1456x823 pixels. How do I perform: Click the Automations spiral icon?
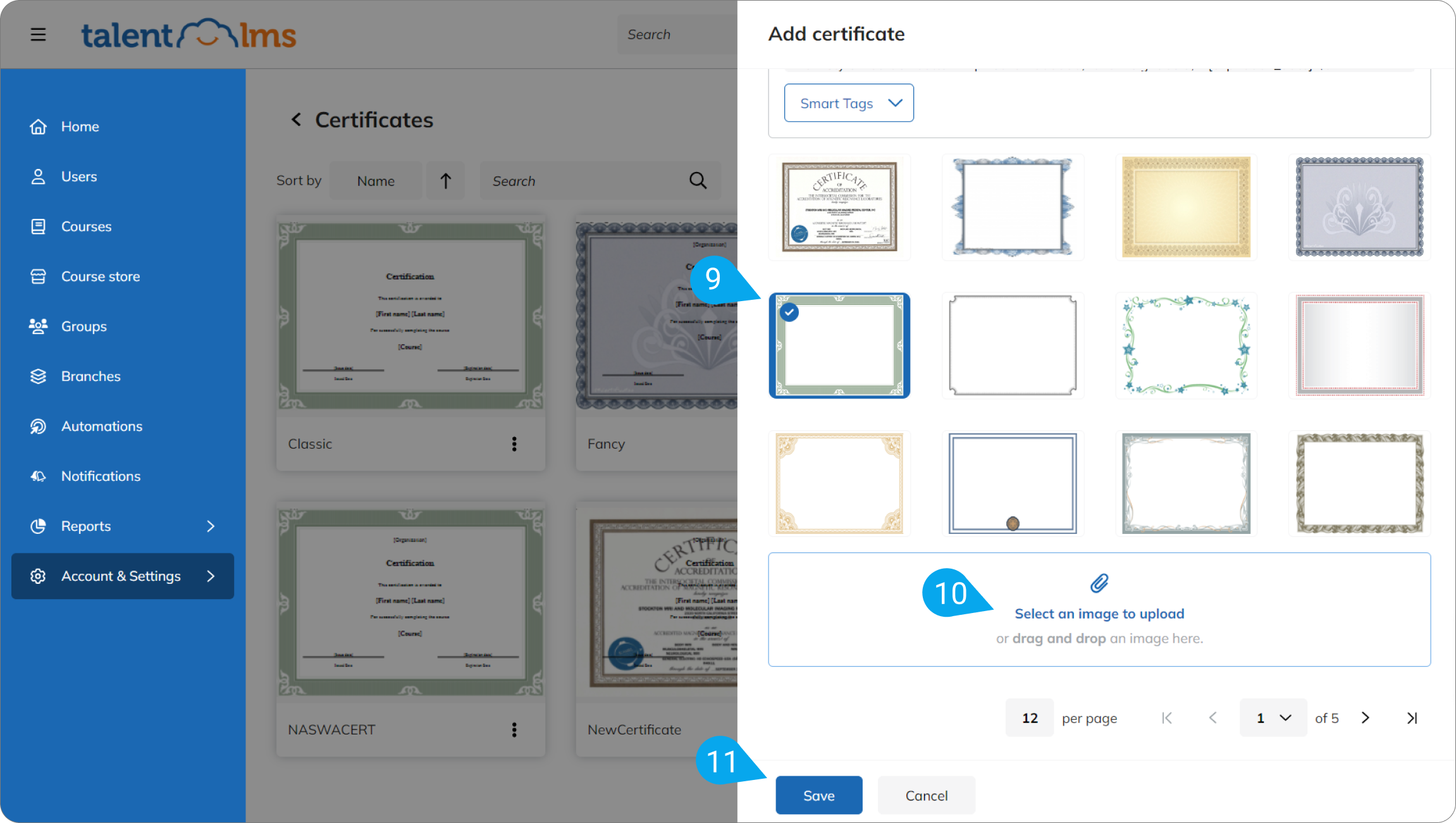[38, 426]
